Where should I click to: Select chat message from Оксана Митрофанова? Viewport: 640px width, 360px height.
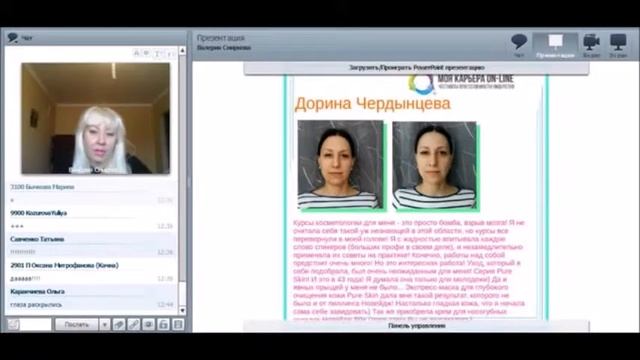91,271
